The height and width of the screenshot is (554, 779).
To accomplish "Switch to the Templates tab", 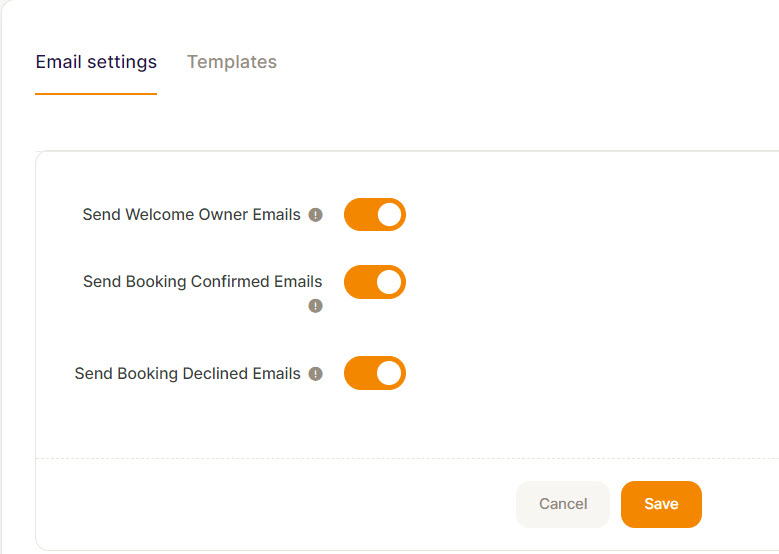I will tap(232, 62).
